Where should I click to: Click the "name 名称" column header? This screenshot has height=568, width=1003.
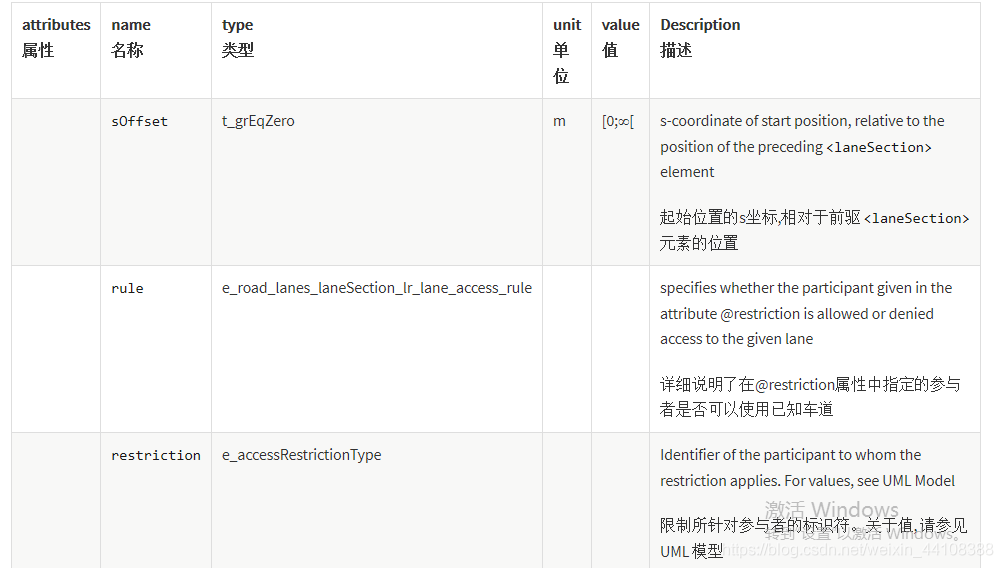tap(131, 37)
